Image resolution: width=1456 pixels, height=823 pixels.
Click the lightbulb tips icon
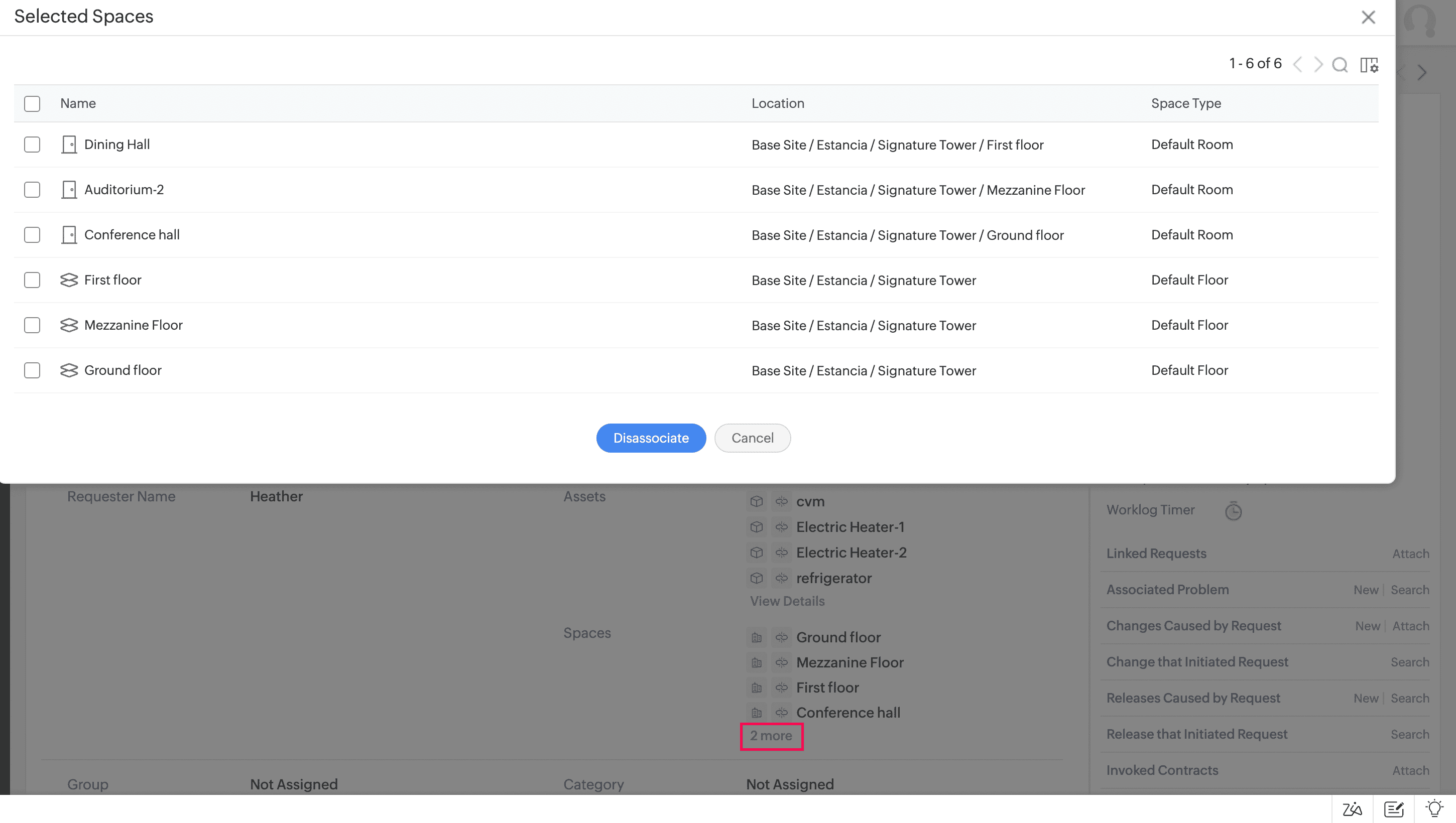pos(1434,808)
